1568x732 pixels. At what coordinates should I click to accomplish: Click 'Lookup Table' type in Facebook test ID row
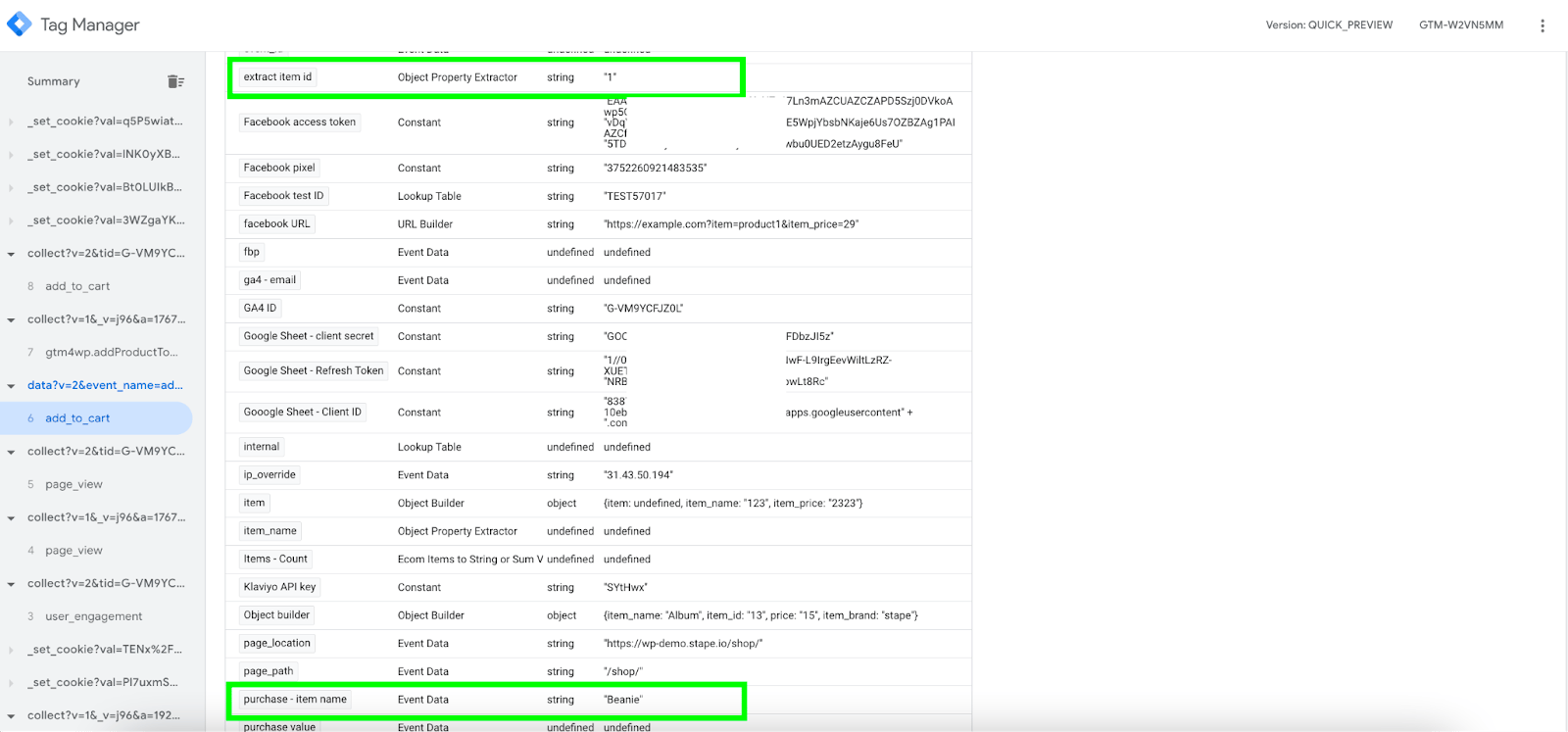(x=429, y=196)
